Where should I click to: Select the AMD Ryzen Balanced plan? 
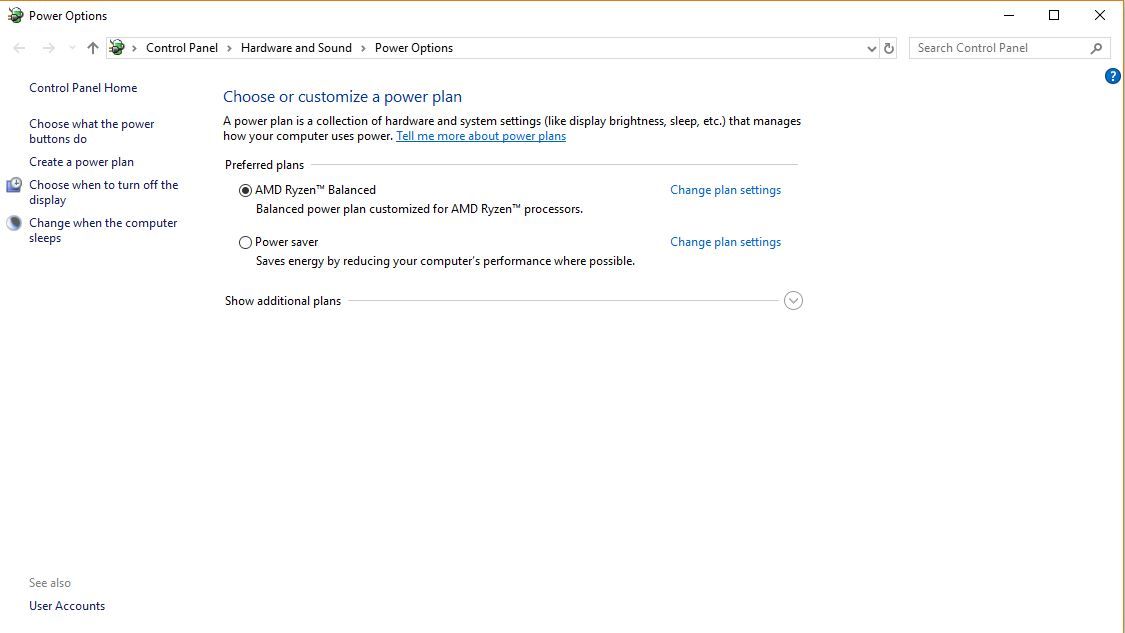click(x=246, y=190)
